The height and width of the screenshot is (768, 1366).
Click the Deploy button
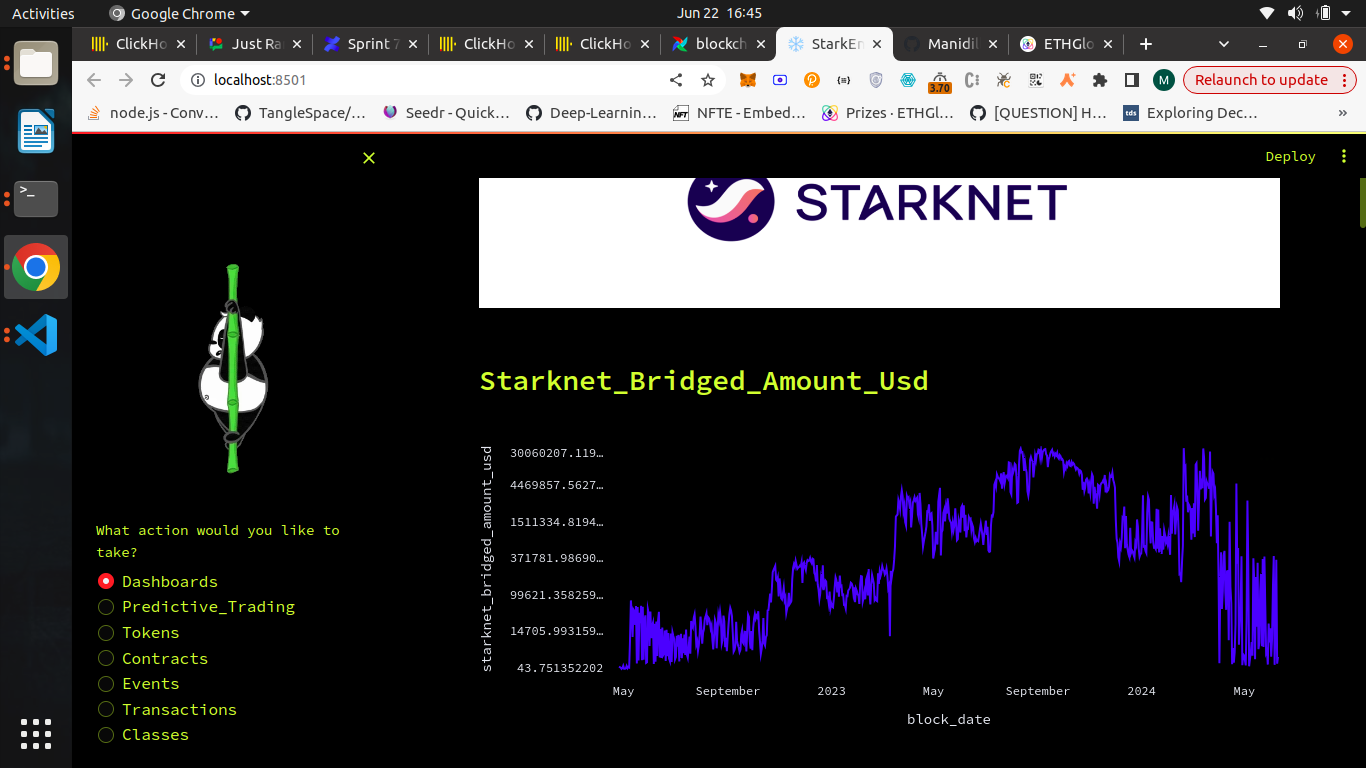[x=1290, y=156]
